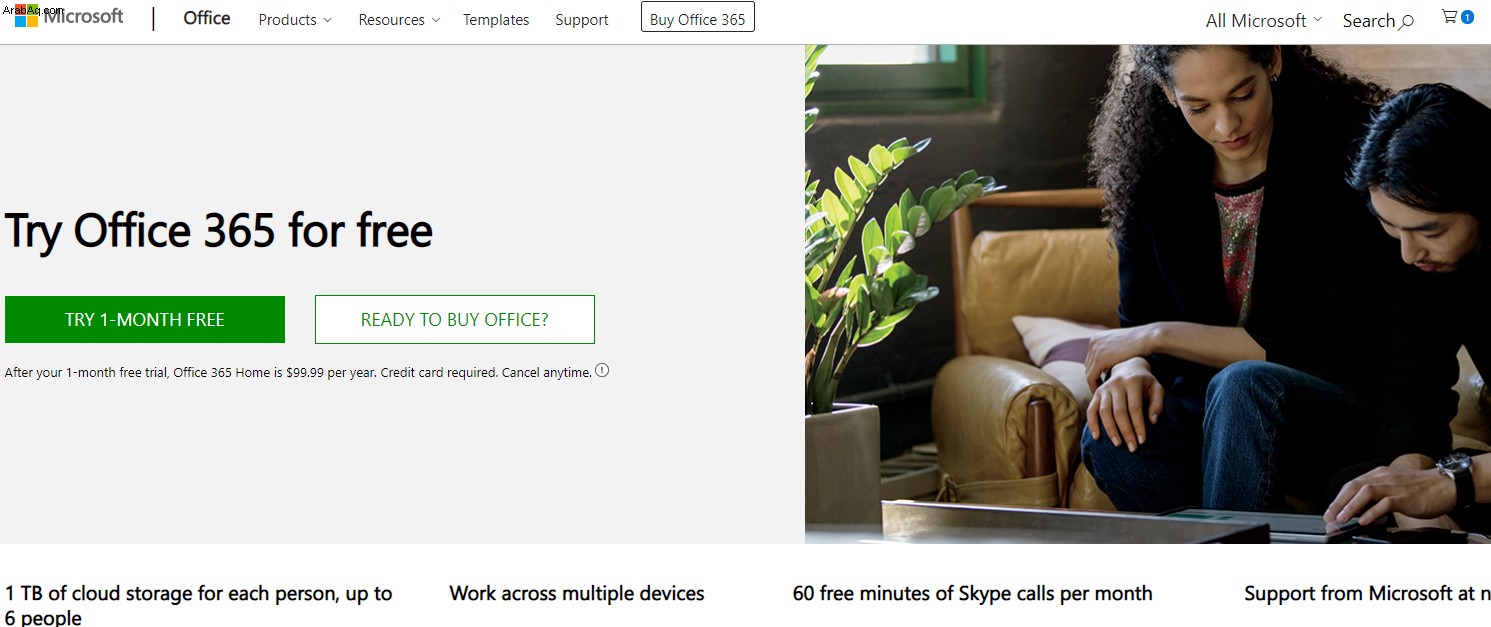Go to the Support menu item
Image resolution: width=1491 pixels, height=627 pixels.
[x=582, y=20]
